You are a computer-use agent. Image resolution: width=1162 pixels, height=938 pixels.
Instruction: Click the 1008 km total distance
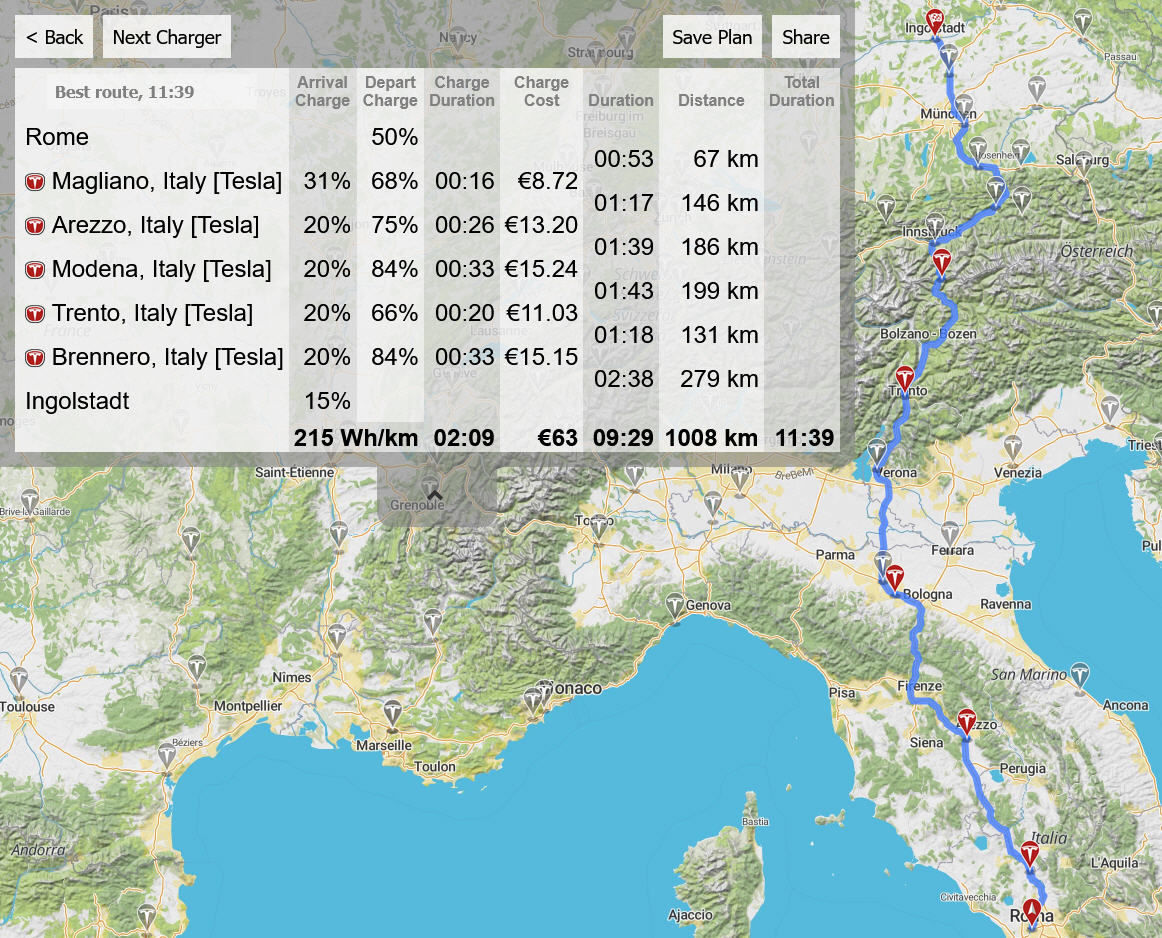(711, 438)
